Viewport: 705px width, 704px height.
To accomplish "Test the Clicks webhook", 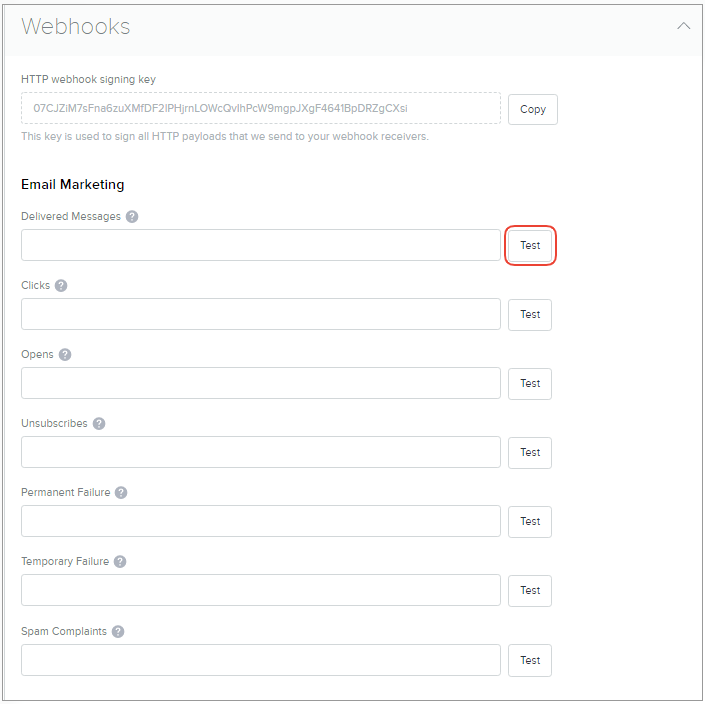I will 530,314.
